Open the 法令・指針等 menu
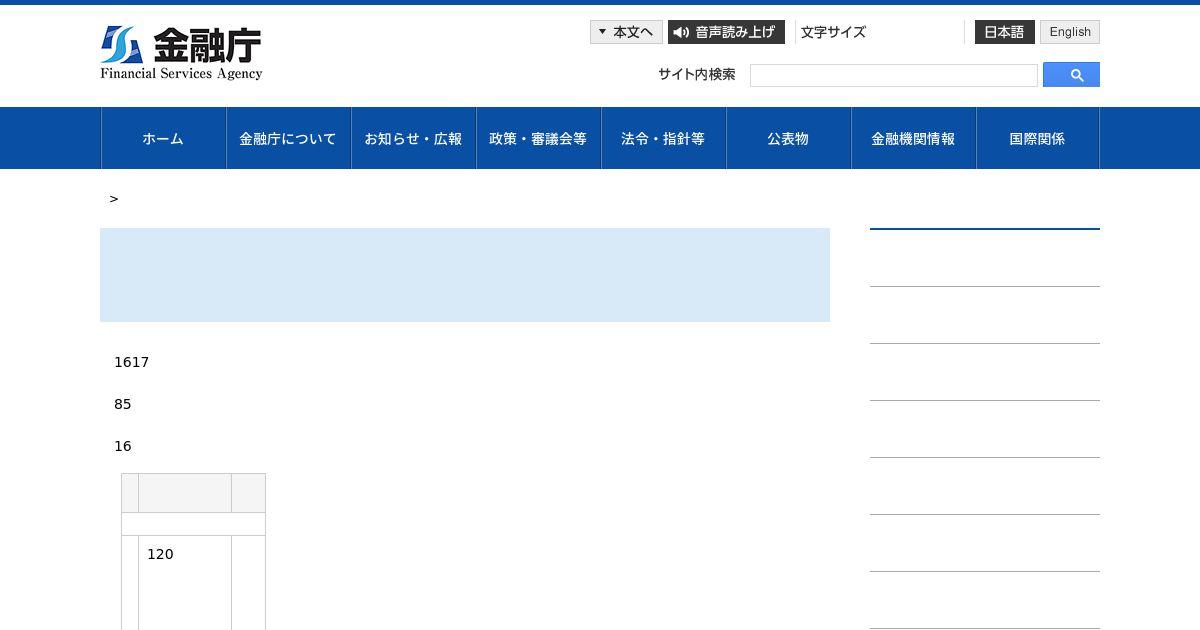This screenshot has height=630, width=1200. click(664, 138)
